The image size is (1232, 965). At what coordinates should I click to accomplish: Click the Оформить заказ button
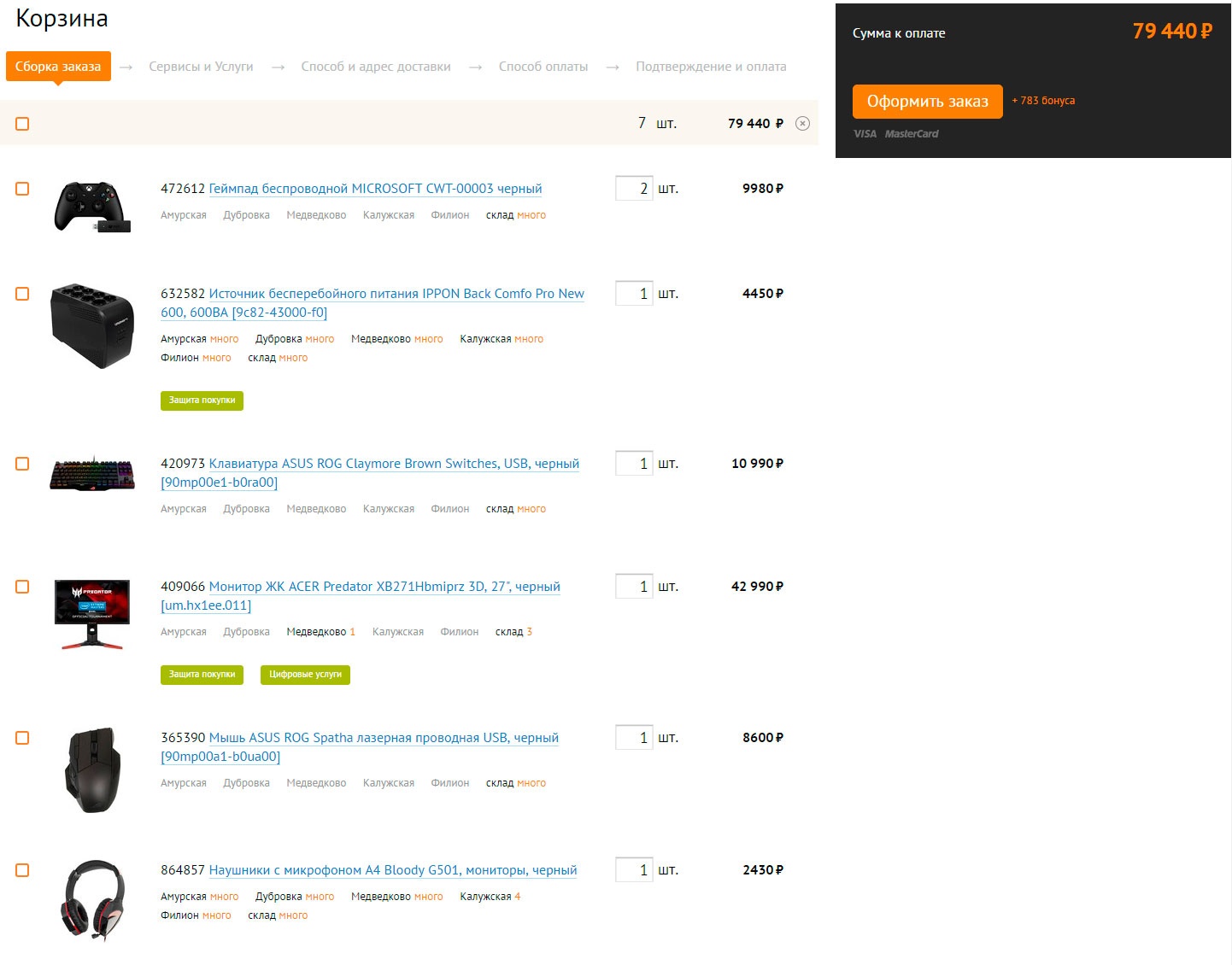pos(928,102)
